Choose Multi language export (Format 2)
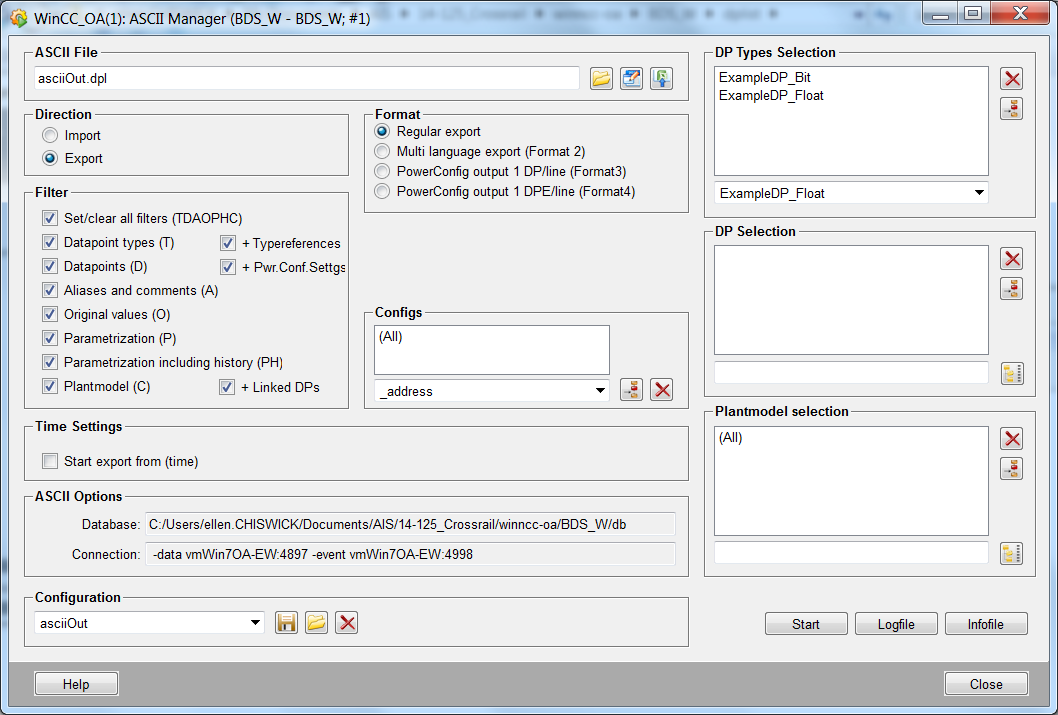1058x715 pixels. [381, 152]
